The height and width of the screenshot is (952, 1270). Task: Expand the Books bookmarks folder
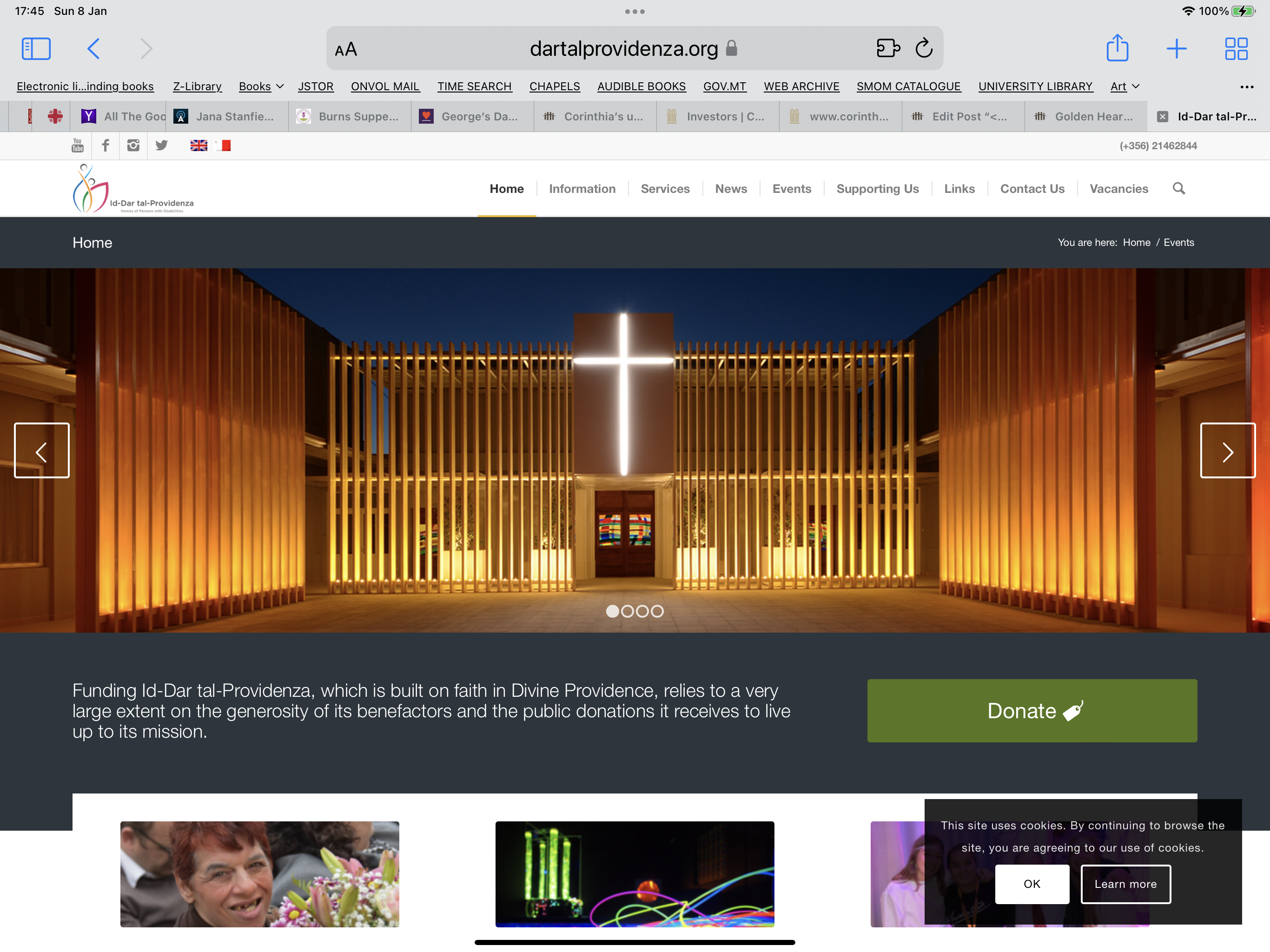click(x=261, y=86)
